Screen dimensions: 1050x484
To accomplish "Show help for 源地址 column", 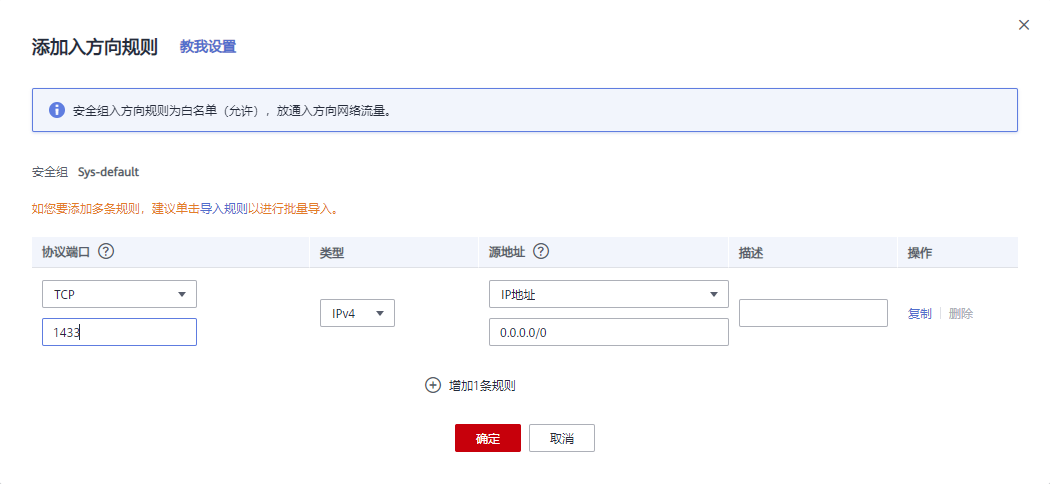I will 541,252.
